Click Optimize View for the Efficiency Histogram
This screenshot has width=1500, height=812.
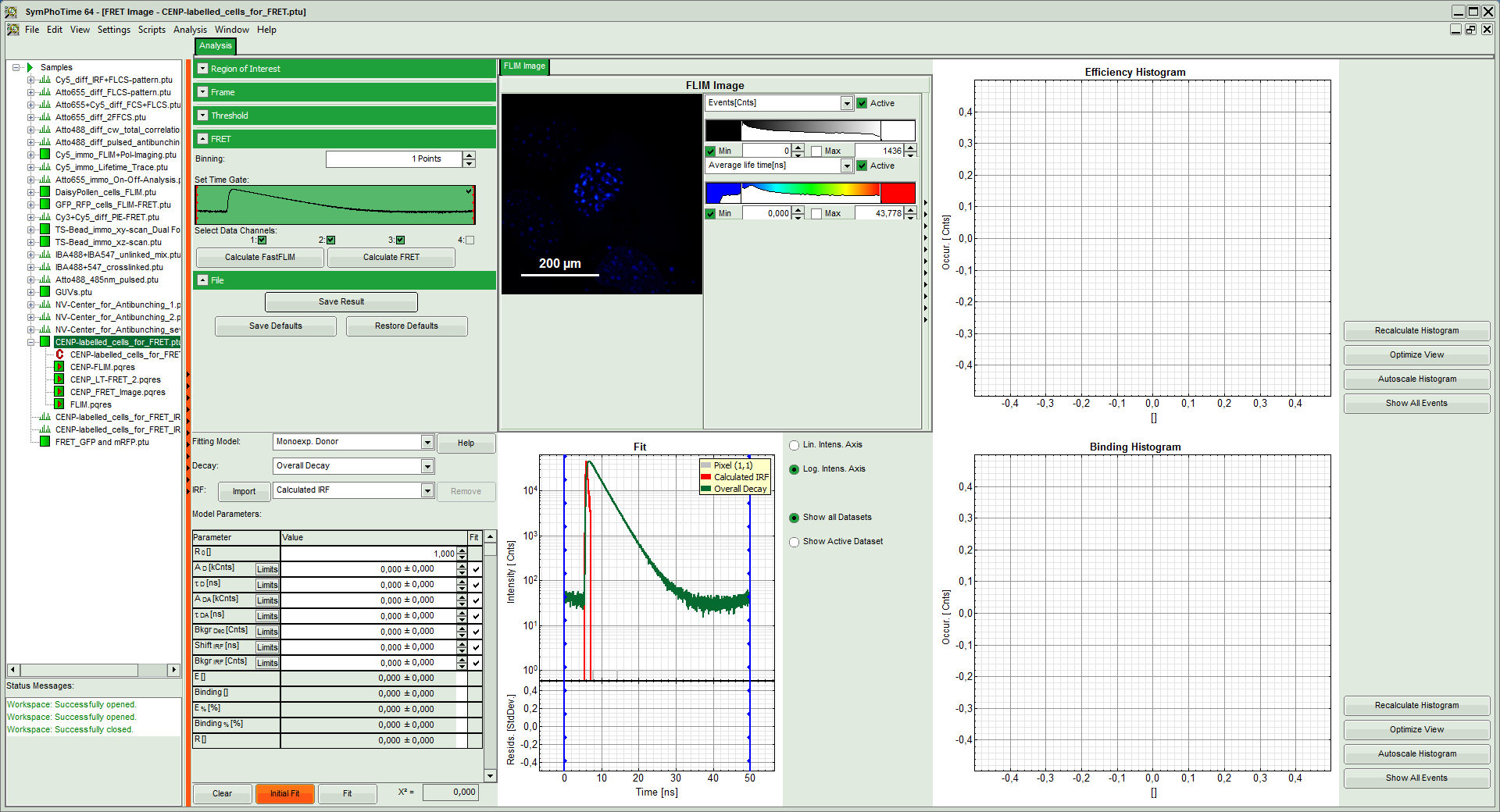pos(1416,355)
